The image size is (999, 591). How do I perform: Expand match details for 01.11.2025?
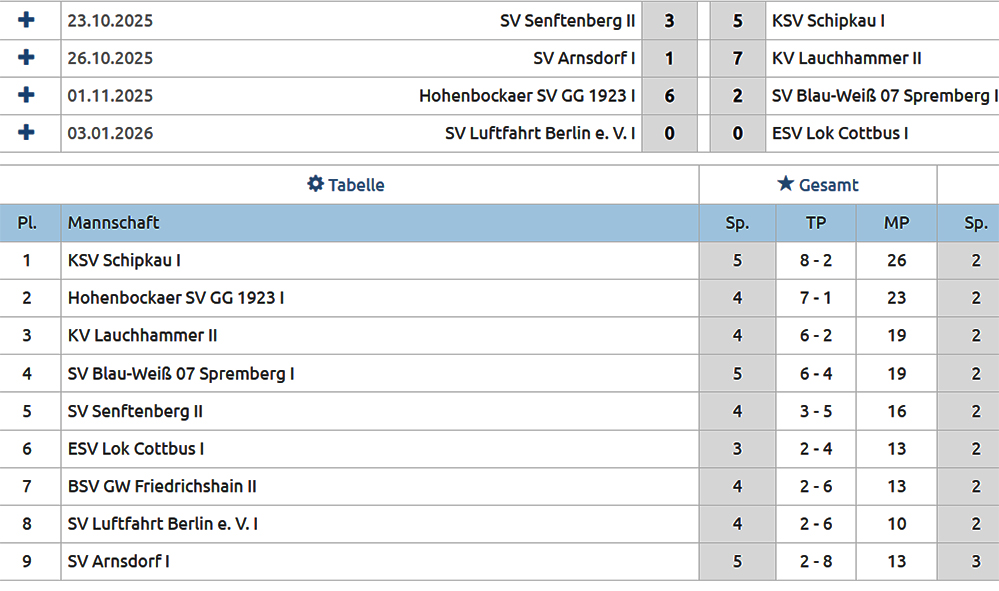(x=26, y=95)
